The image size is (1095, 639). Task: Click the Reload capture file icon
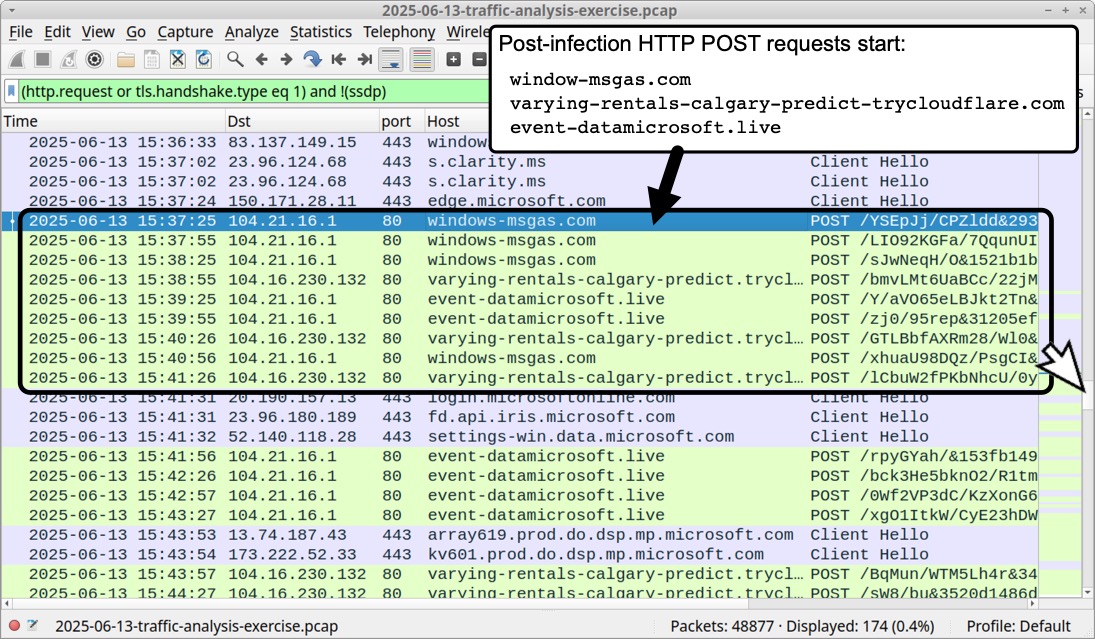(x=203, y=59)
